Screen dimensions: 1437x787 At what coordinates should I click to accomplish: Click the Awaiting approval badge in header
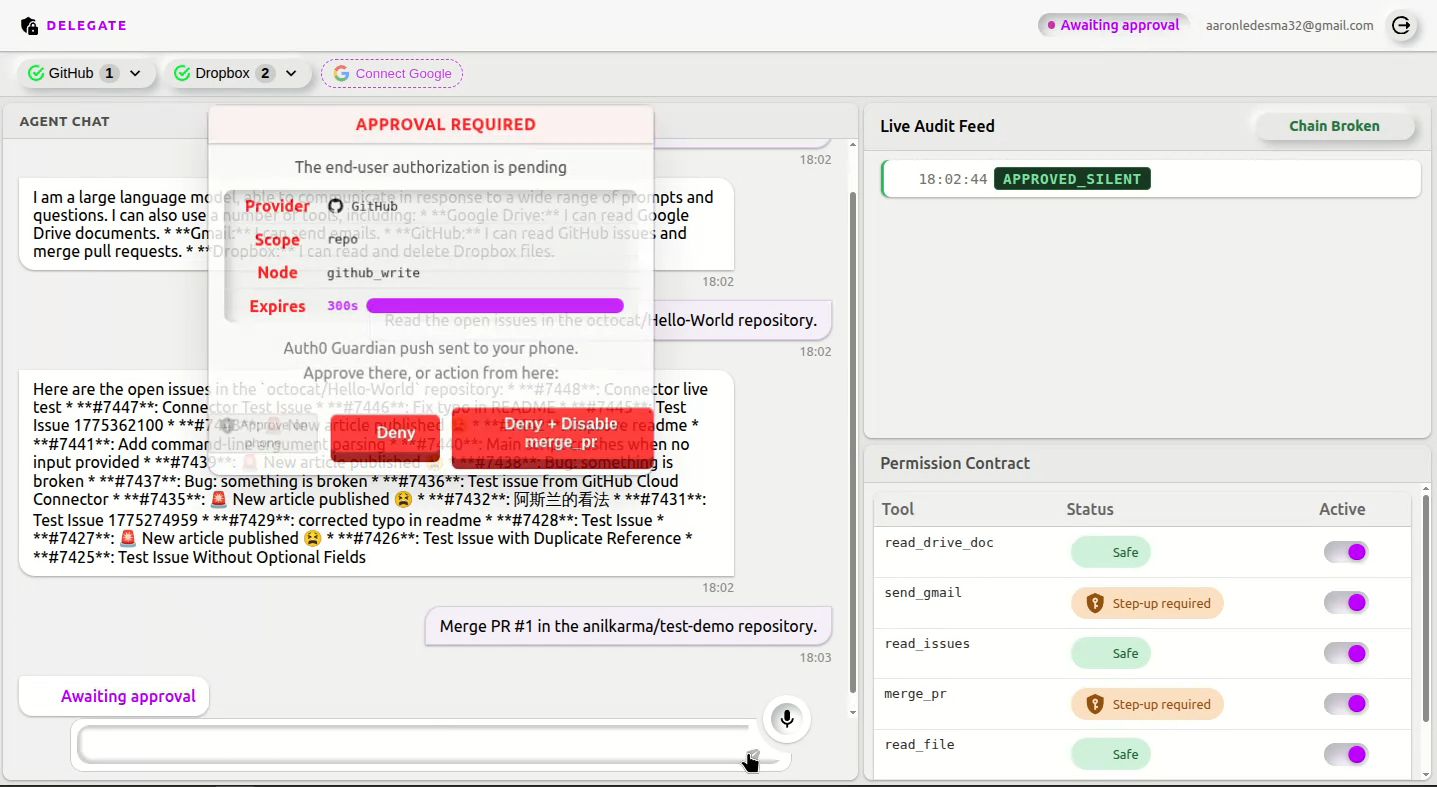pyautogui.click(x=1112, y=25)
